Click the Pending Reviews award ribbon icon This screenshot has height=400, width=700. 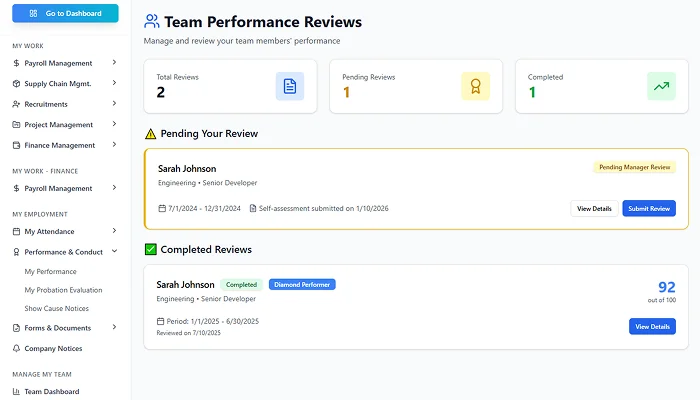(475, 87)
